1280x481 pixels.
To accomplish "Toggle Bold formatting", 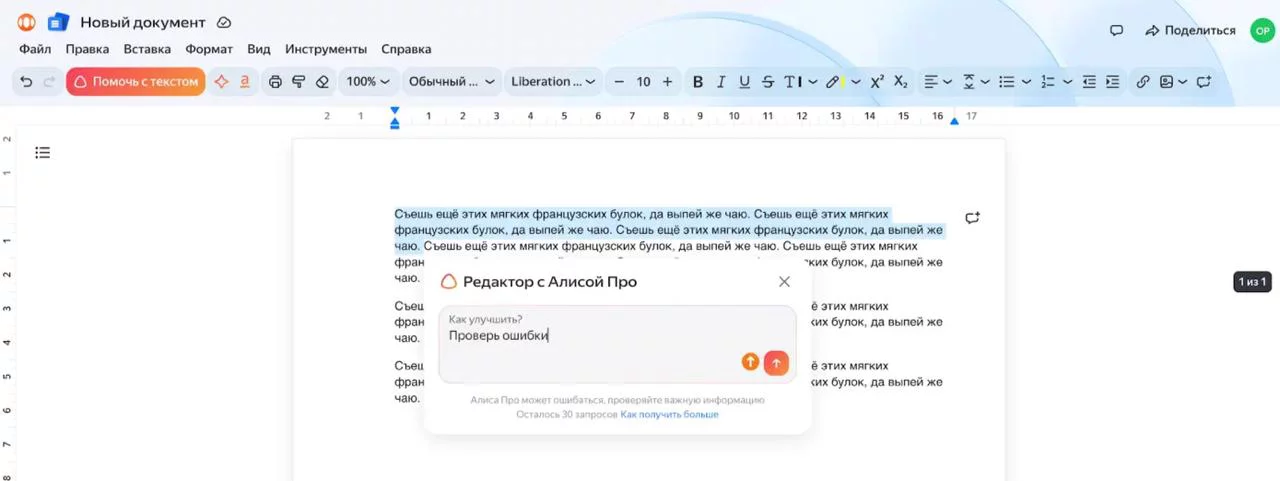I will point(698,82).
